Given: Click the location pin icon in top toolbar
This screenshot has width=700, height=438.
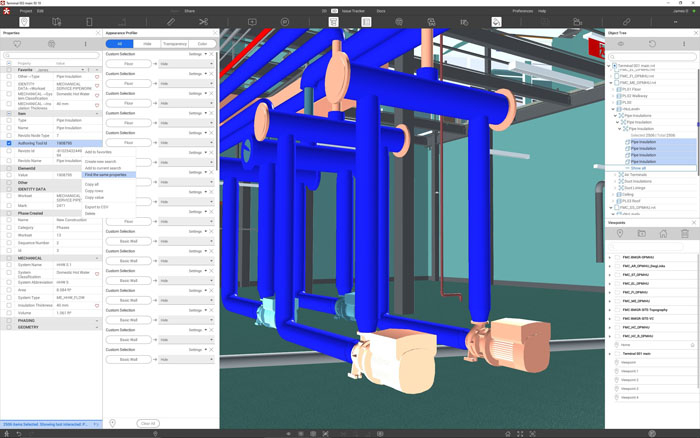Looking at the screenshot, I should pyautogui.click(x=24, y=21).
